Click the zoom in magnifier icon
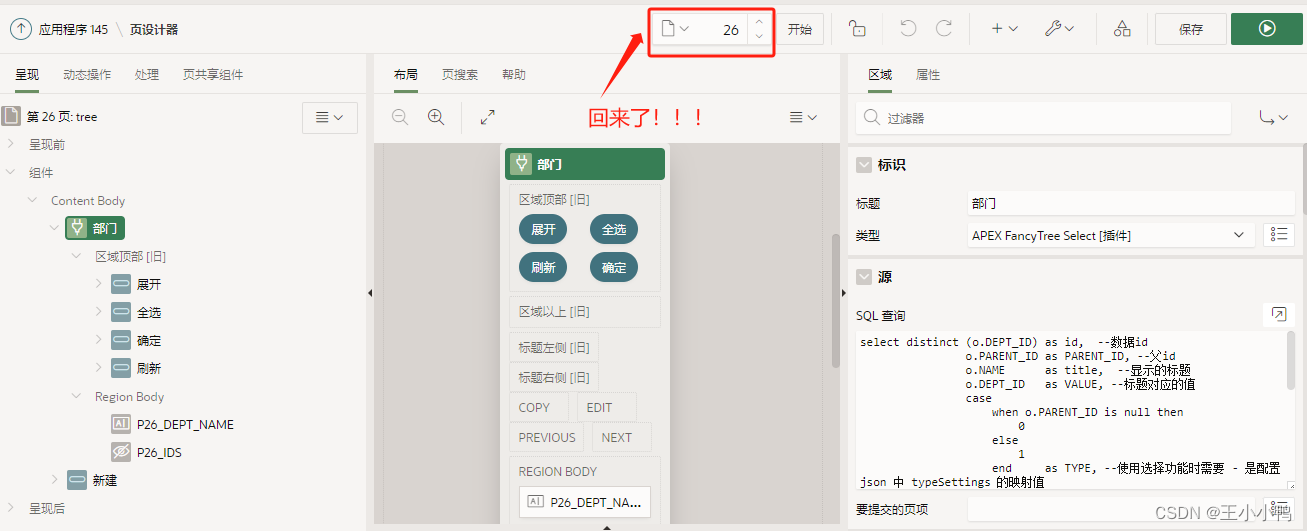This screenshot has height=531, width=1307. click(x=436, y=117)
